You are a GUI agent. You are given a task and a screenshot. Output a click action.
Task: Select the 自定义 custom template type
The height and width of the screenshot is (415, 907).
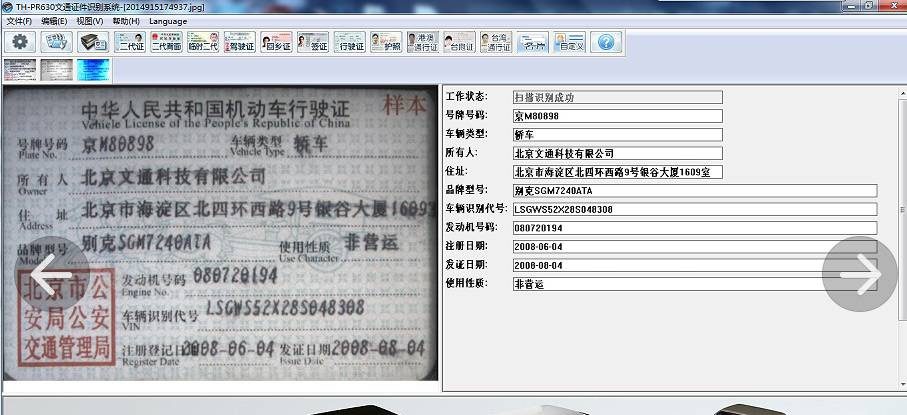pos(569,42)
